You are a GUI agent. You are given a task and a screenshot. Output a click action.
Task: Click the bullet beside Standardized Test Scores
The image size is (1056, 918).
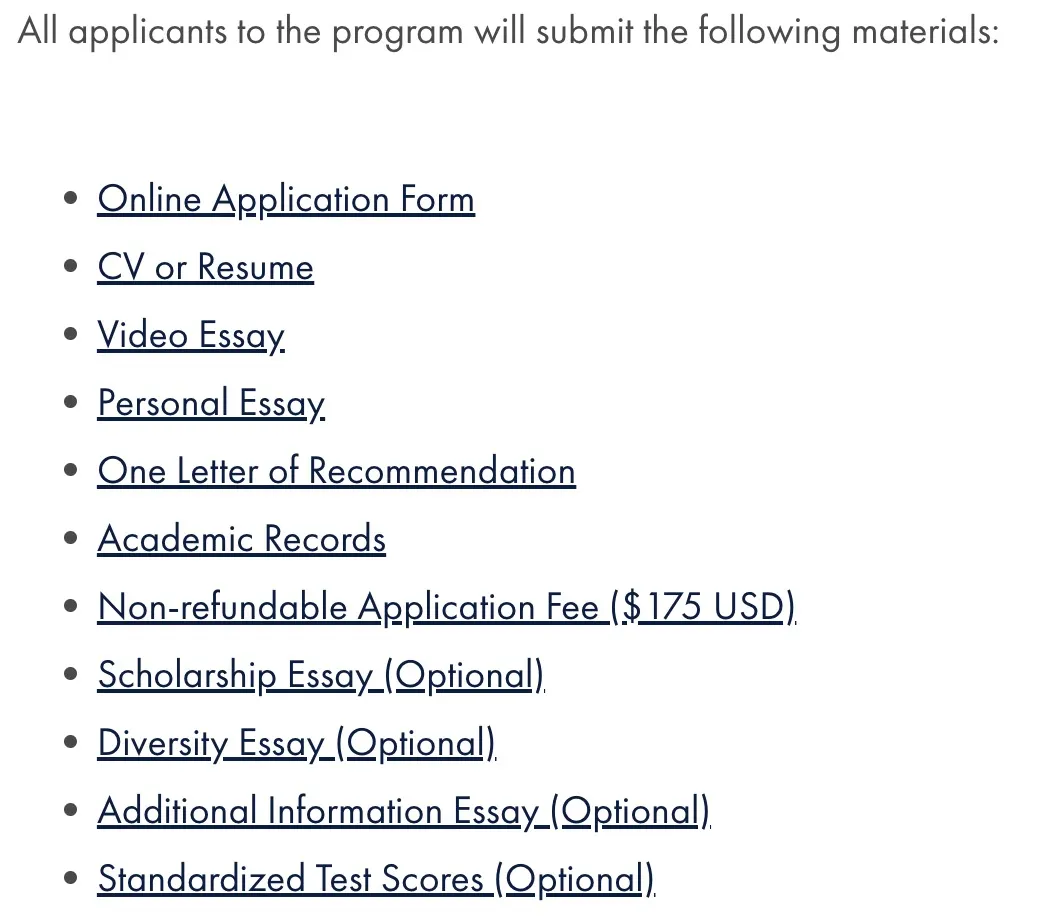tap(70, 879)
